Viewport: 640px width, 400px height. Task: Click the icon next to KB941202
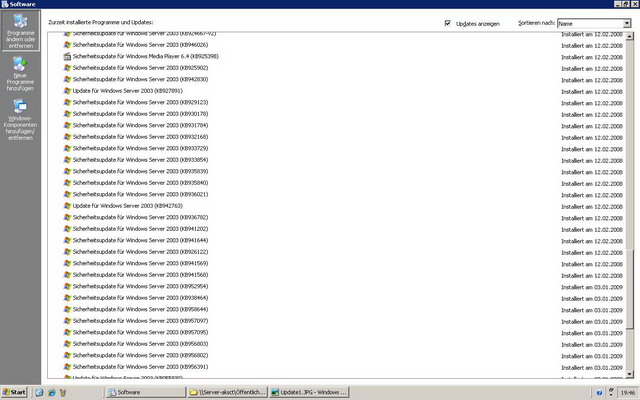[67, 229]
